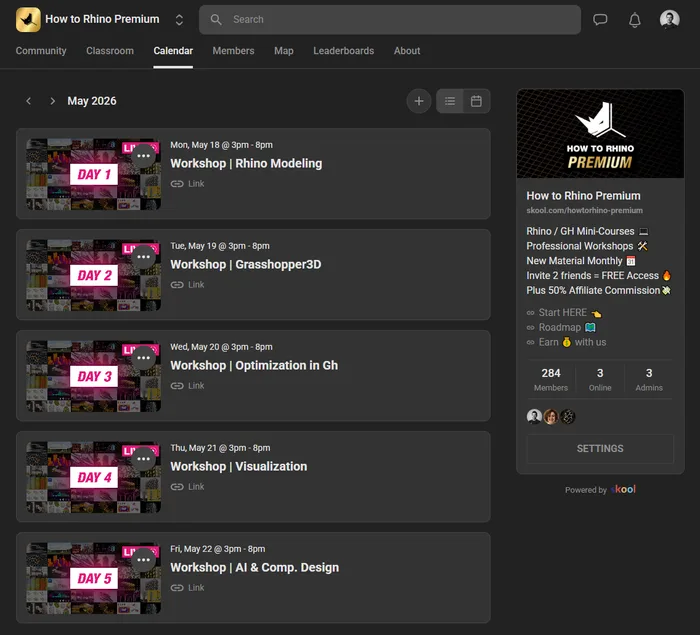View the Leaderboards tab

click(x=344, y=51)
